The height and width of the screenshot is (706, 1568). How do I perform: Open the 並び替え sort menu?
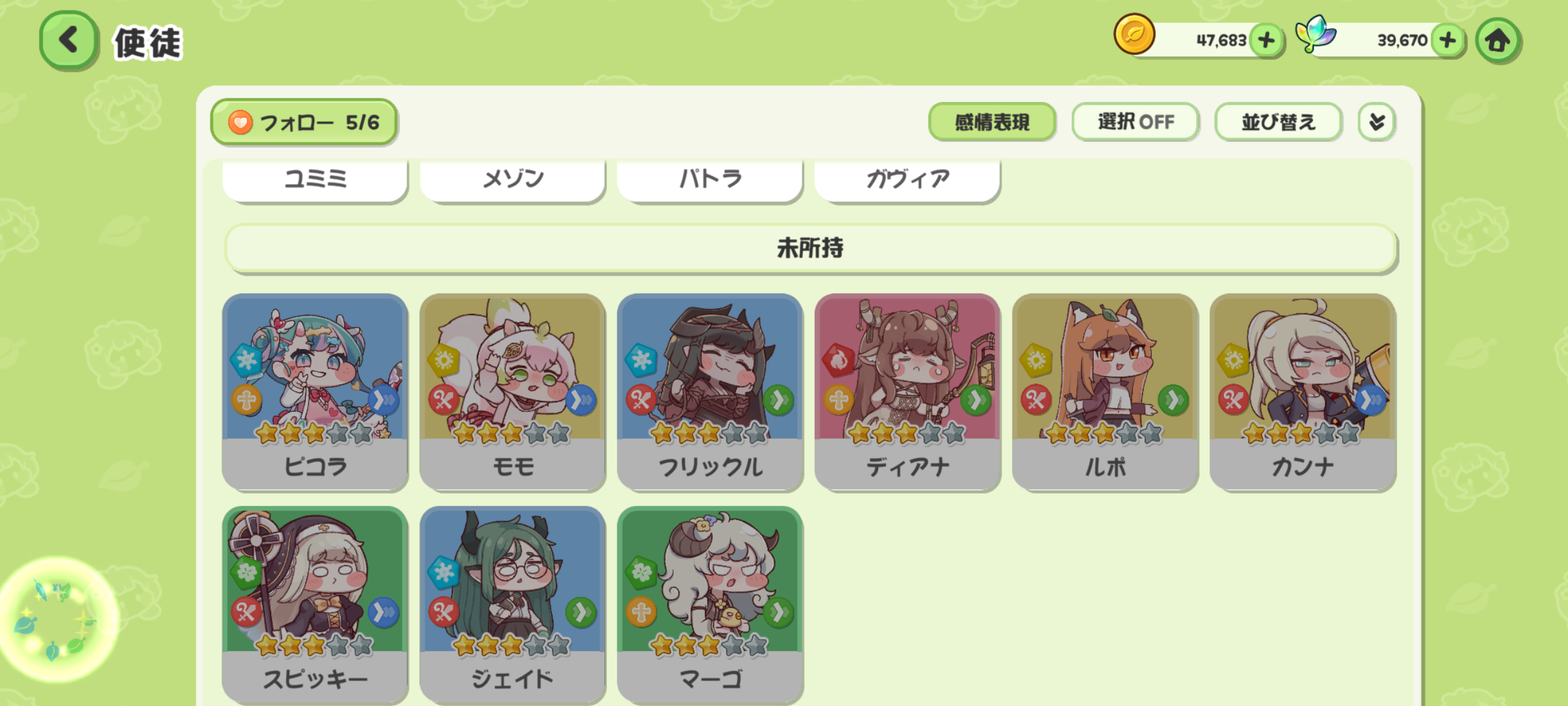tap(1279, 122)
